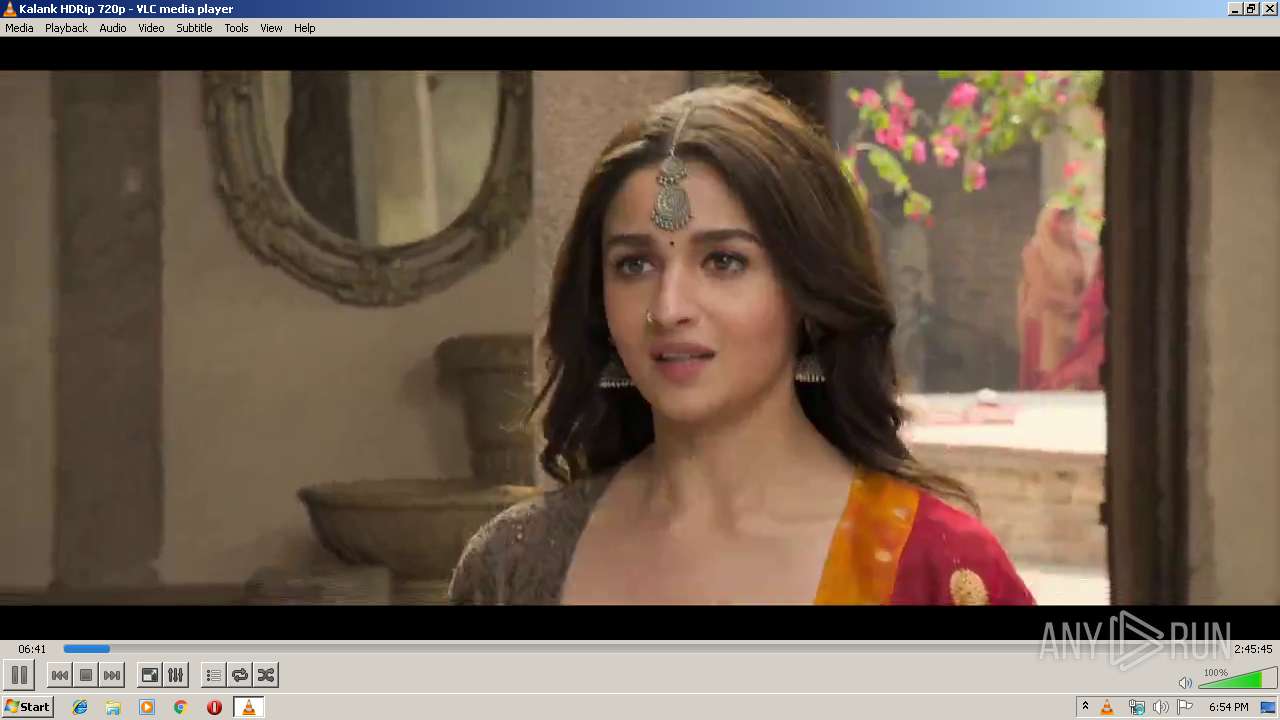Open system volume tray icon
The image size is (1280, 720).
click(x=1160, y=707)
